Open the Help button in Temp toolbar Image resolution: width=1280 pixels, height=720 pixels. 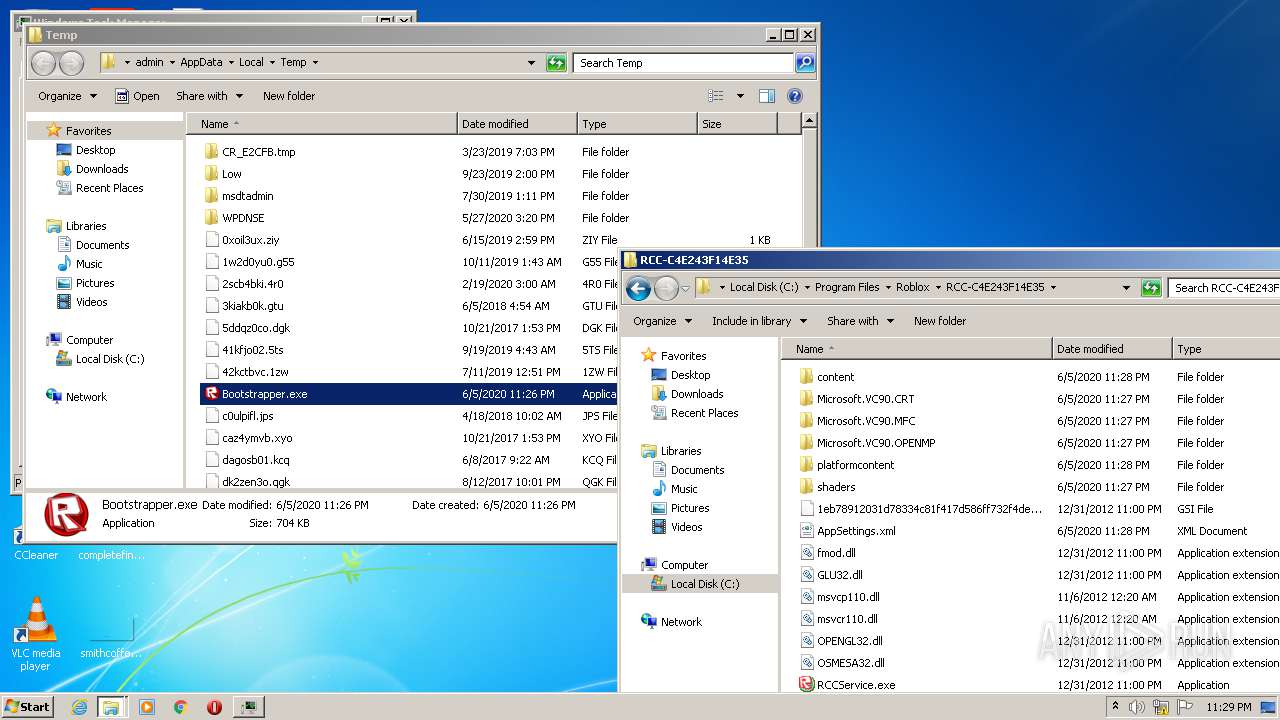795,96
